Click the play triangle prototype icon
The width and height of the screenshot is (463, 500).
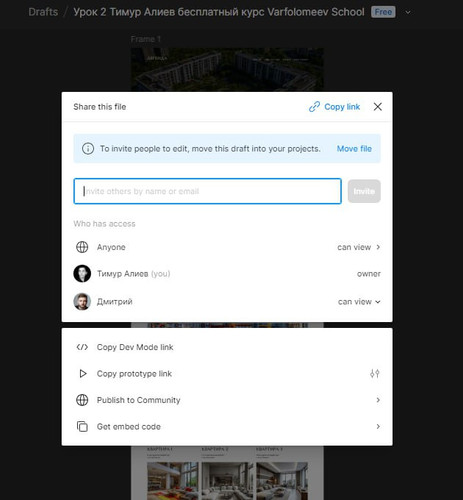click(83, 374)
